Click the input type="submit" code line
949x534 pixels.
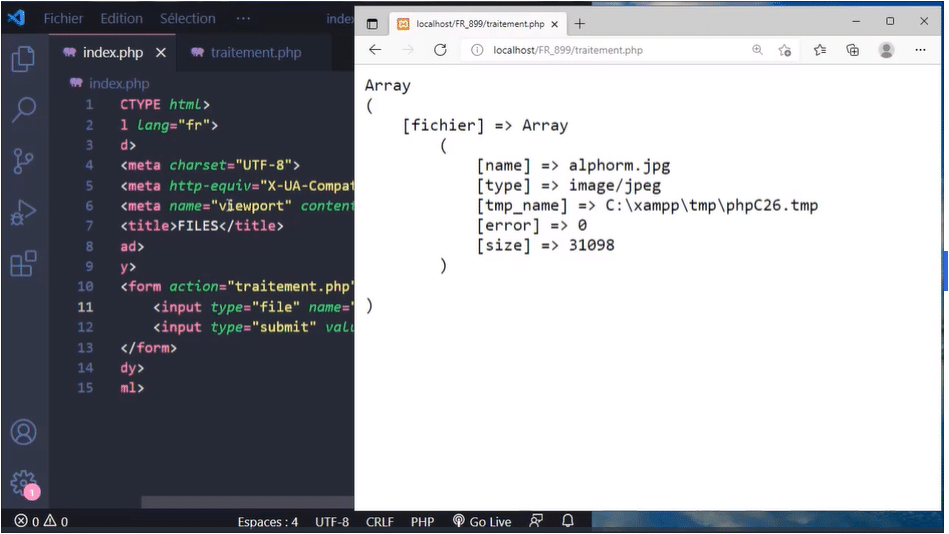coord(254,327)
